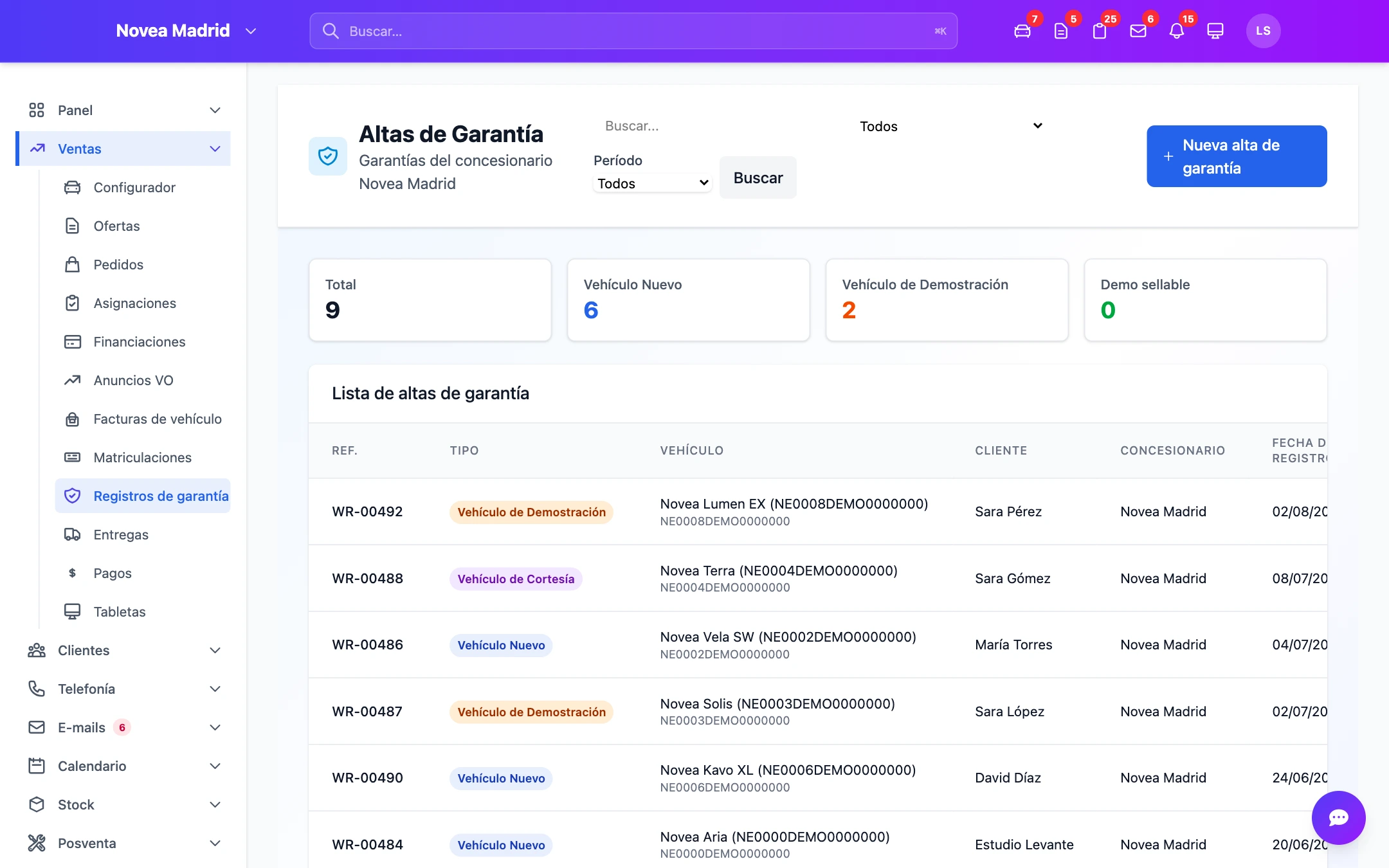Create Nueva alta de garantía
The height and width of the screenshot is (868, 1389).
coord(1237,156)
